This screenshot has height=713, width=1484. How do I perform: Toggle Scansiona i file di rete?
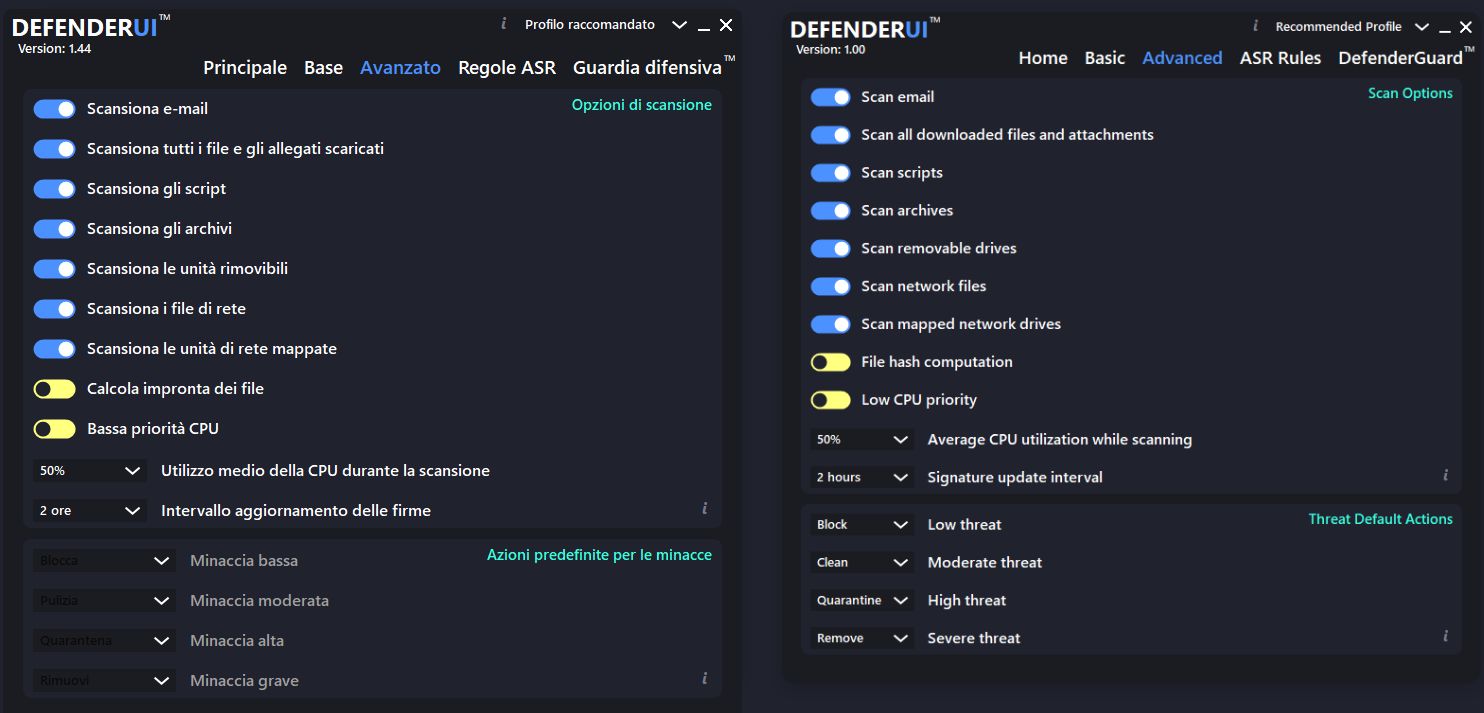pyautogui.click(x=54, y=308)
